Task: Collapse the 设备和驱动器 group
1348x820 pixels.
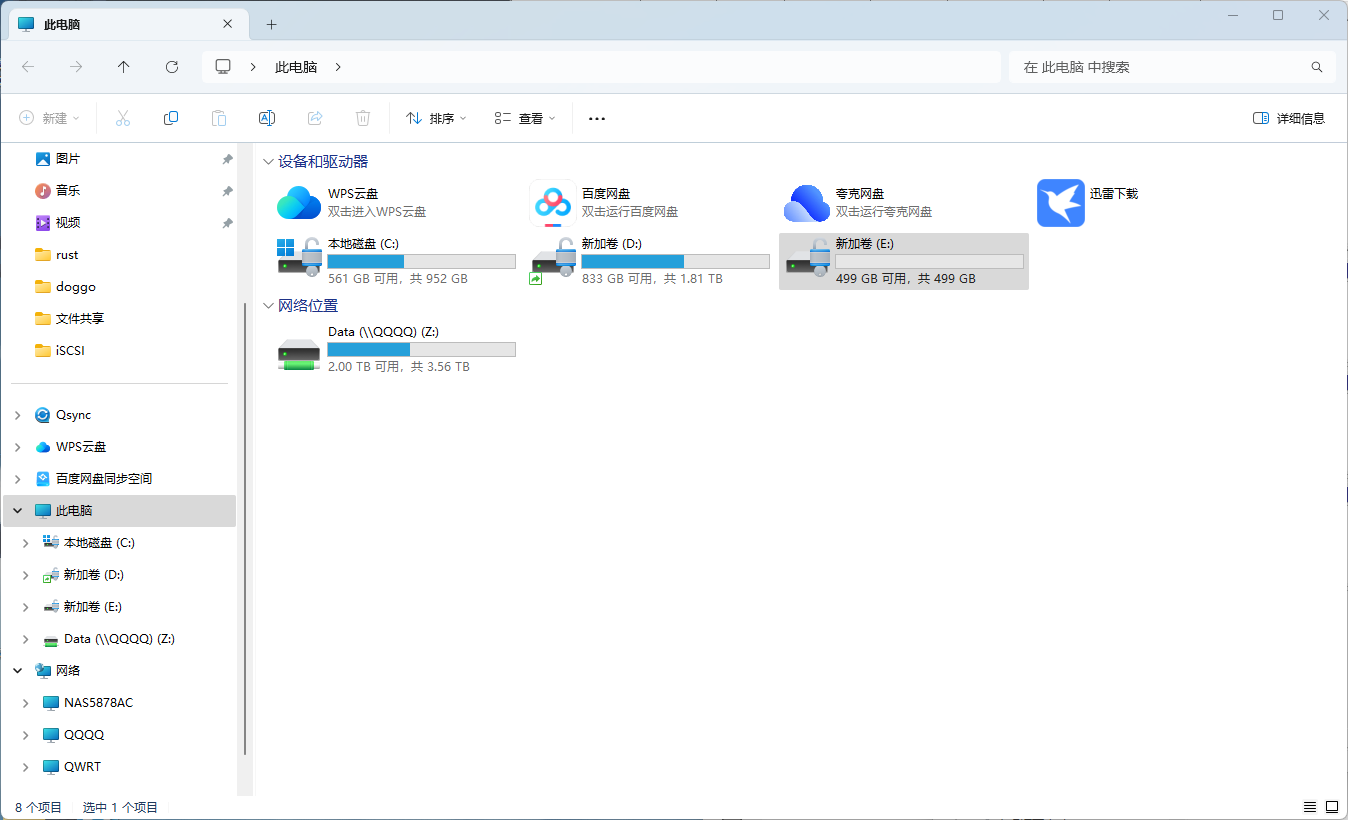Action: pos(268,162)
